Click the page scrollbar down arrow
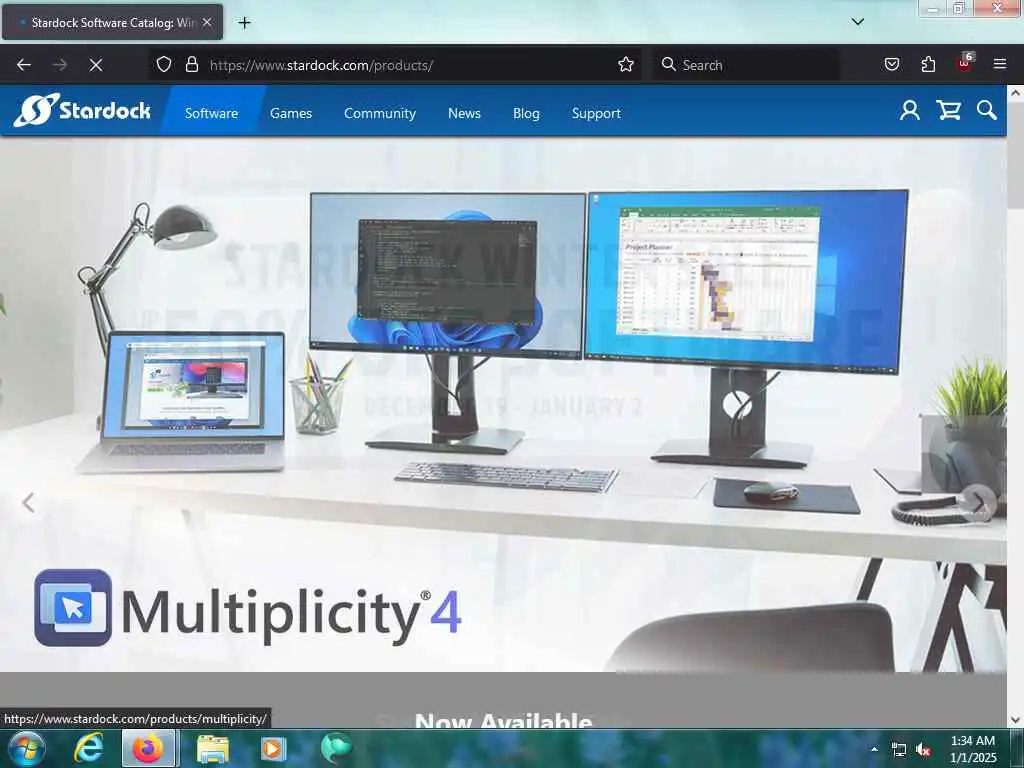 (1016, 720)
